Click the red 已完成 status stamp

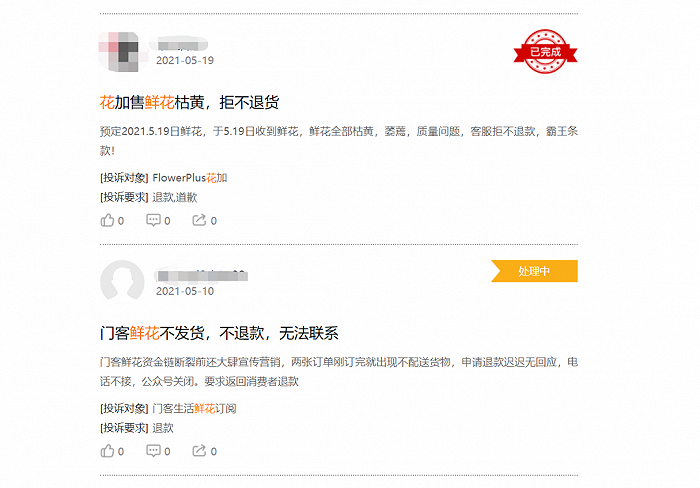tap(546, 52)
